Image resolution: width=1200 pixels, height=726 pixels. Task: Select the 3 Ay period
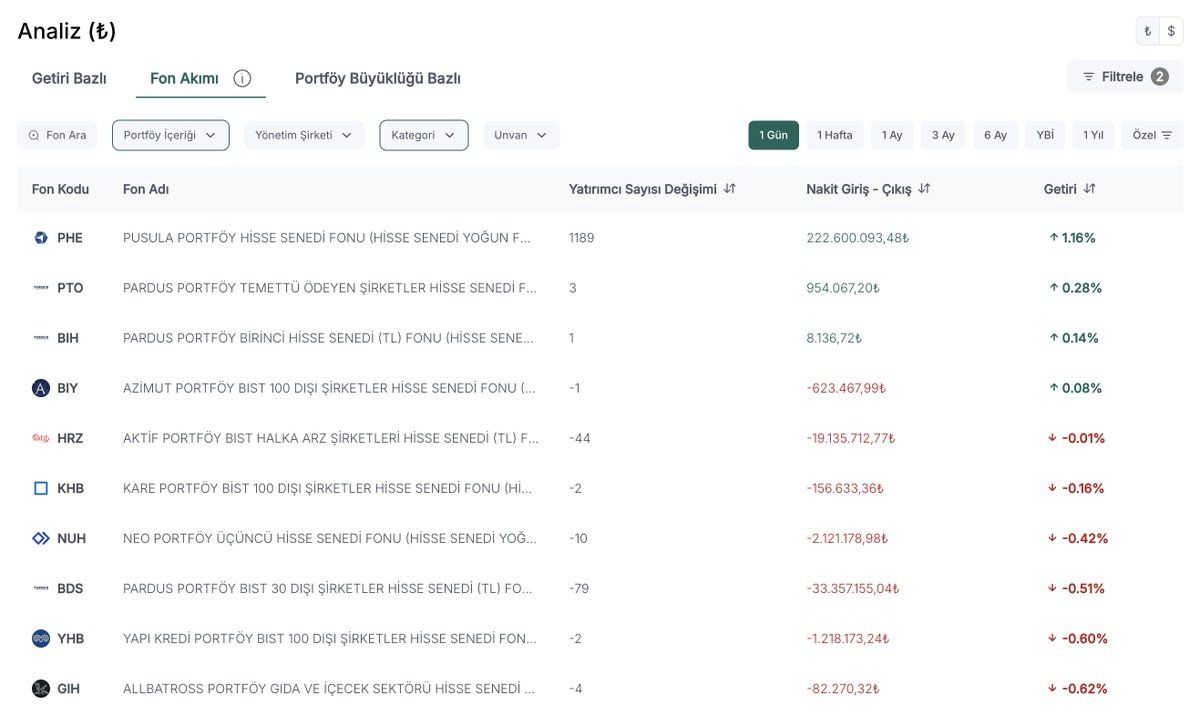(943, 135)
